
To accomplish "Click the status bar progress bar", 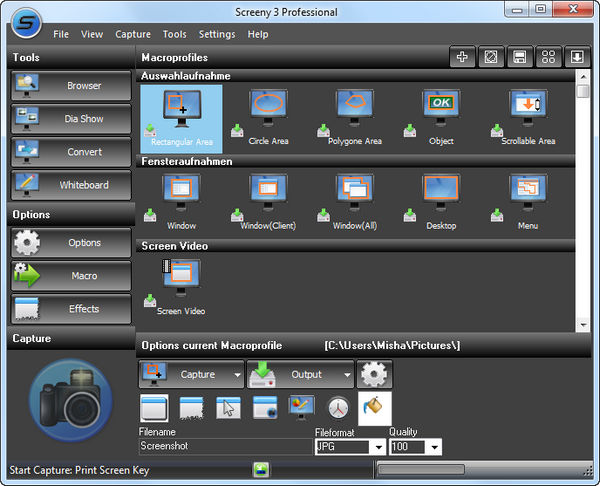I will 421,470.
